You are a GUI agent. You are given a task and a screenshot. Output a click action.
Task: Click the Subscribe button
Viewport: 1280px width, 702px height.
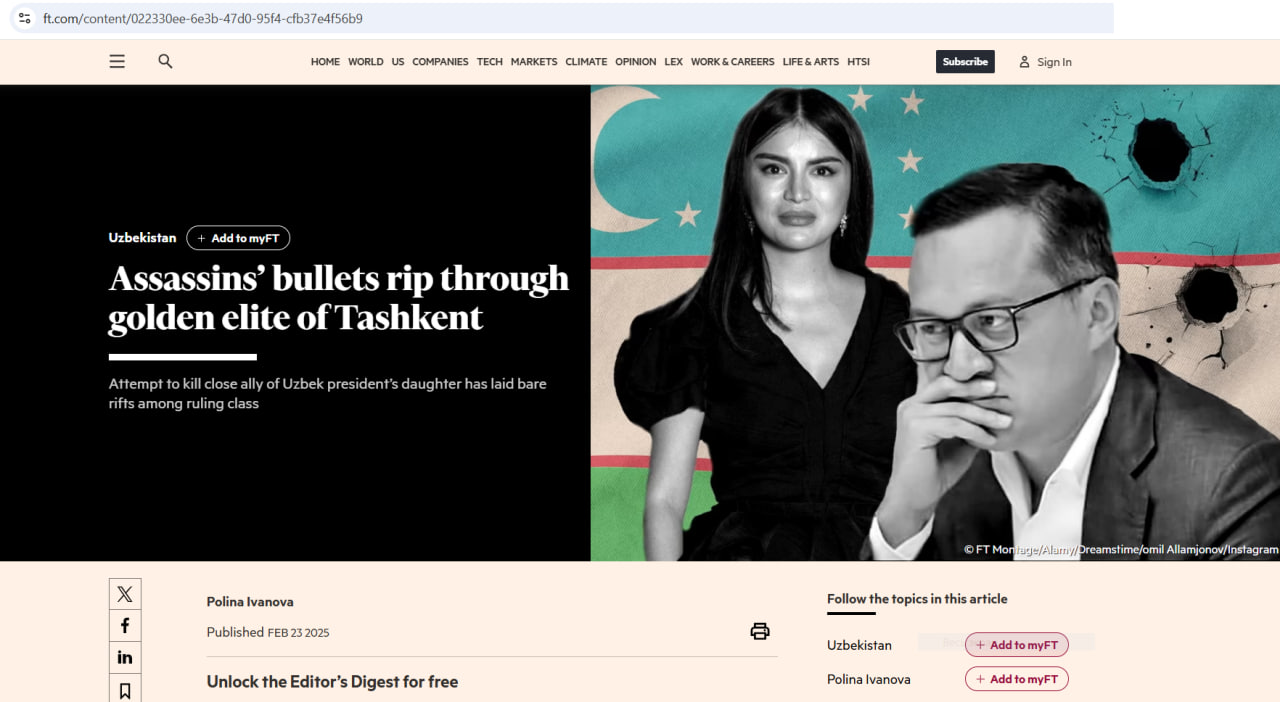click(x=965, y=62)
